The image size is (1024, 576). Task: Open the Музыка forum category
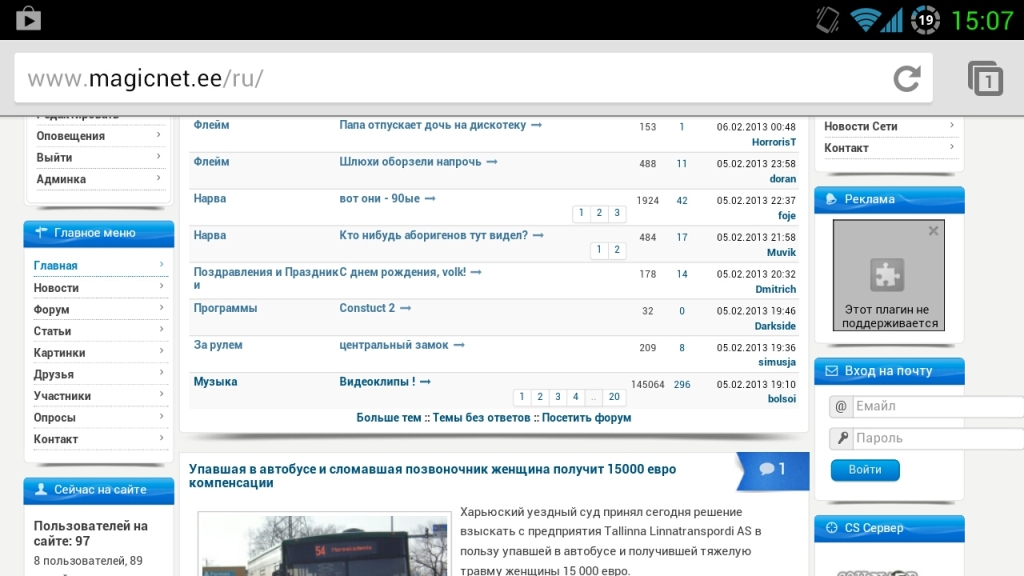[215, 382]
